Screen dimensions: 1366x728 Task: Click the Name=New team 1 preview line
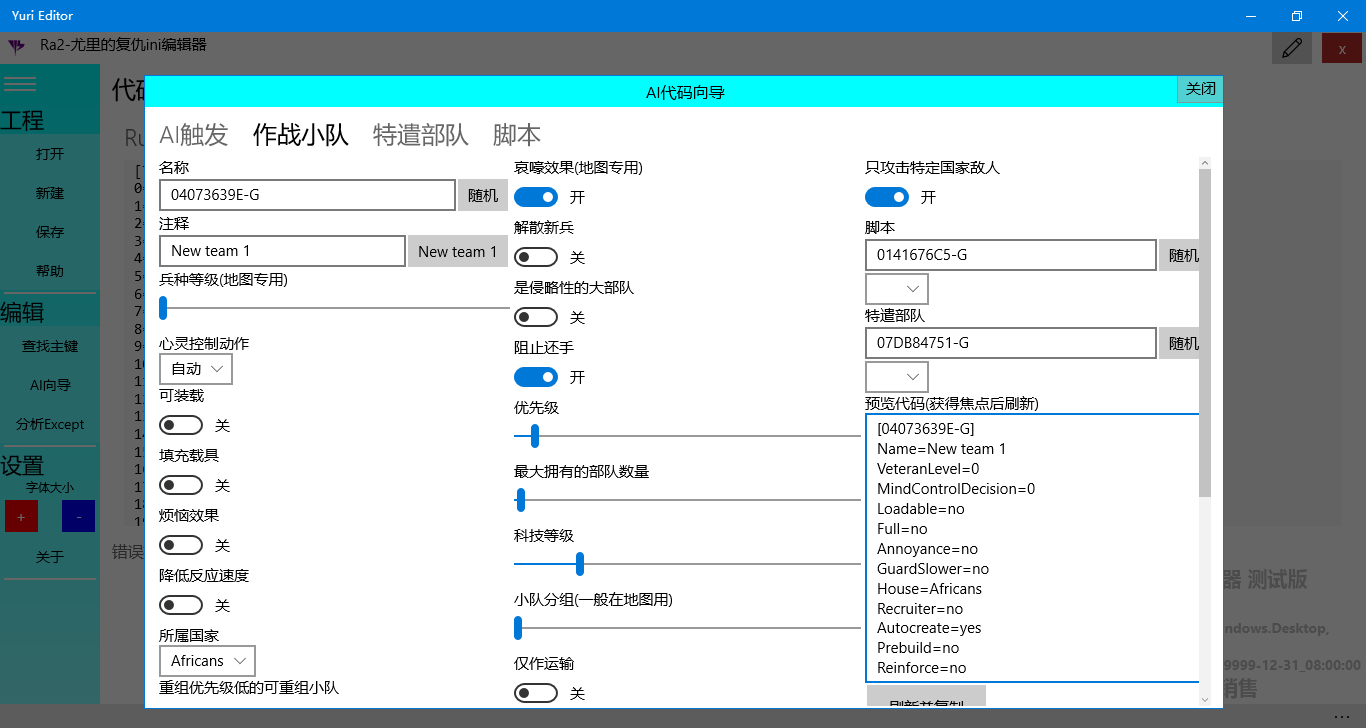pyautogui.click(x=942, y=449)
